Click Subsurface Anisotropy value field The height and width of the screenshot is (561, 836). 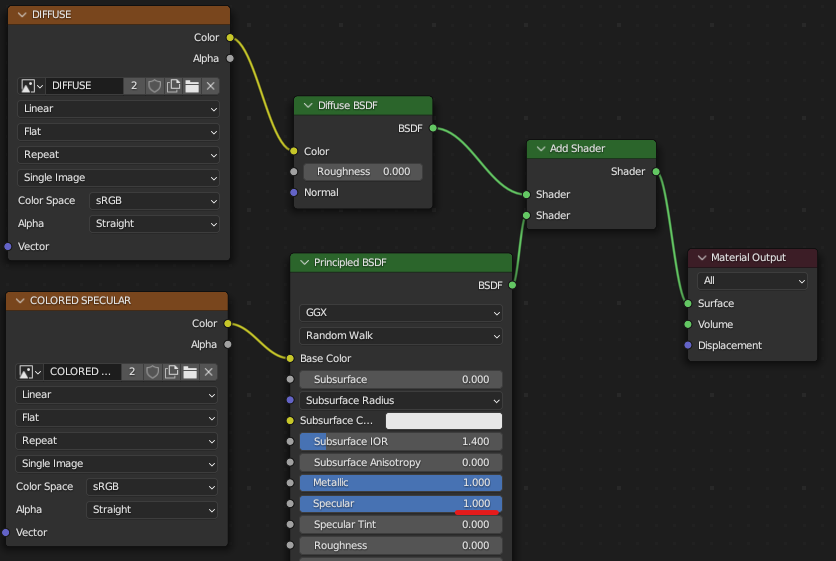tap(401, 462)
